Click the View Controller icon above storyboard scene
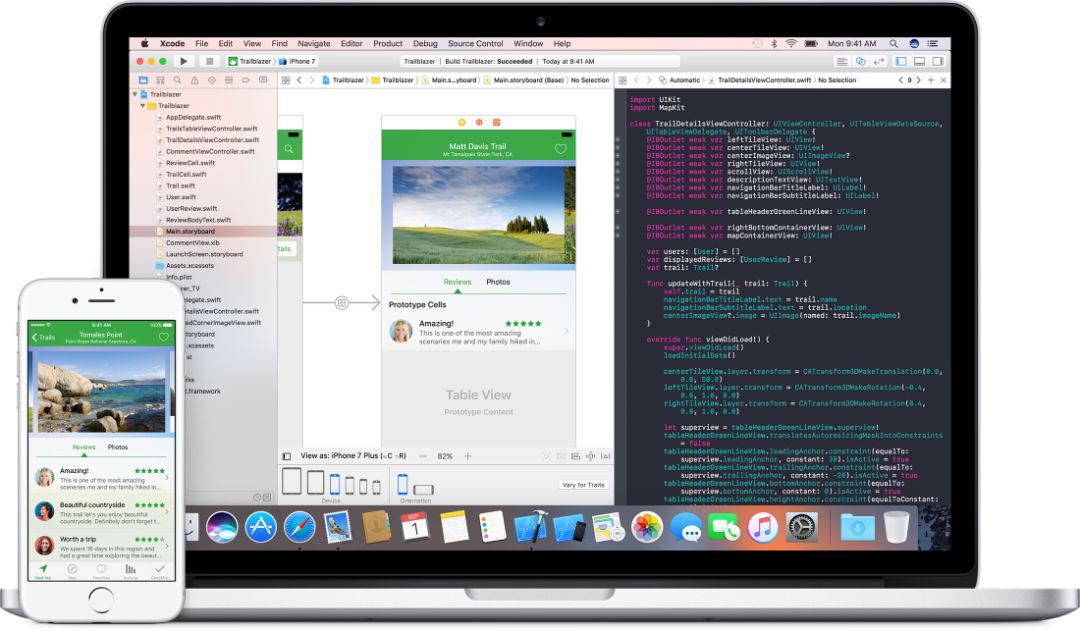The image size is (1080, 631). 461,123
